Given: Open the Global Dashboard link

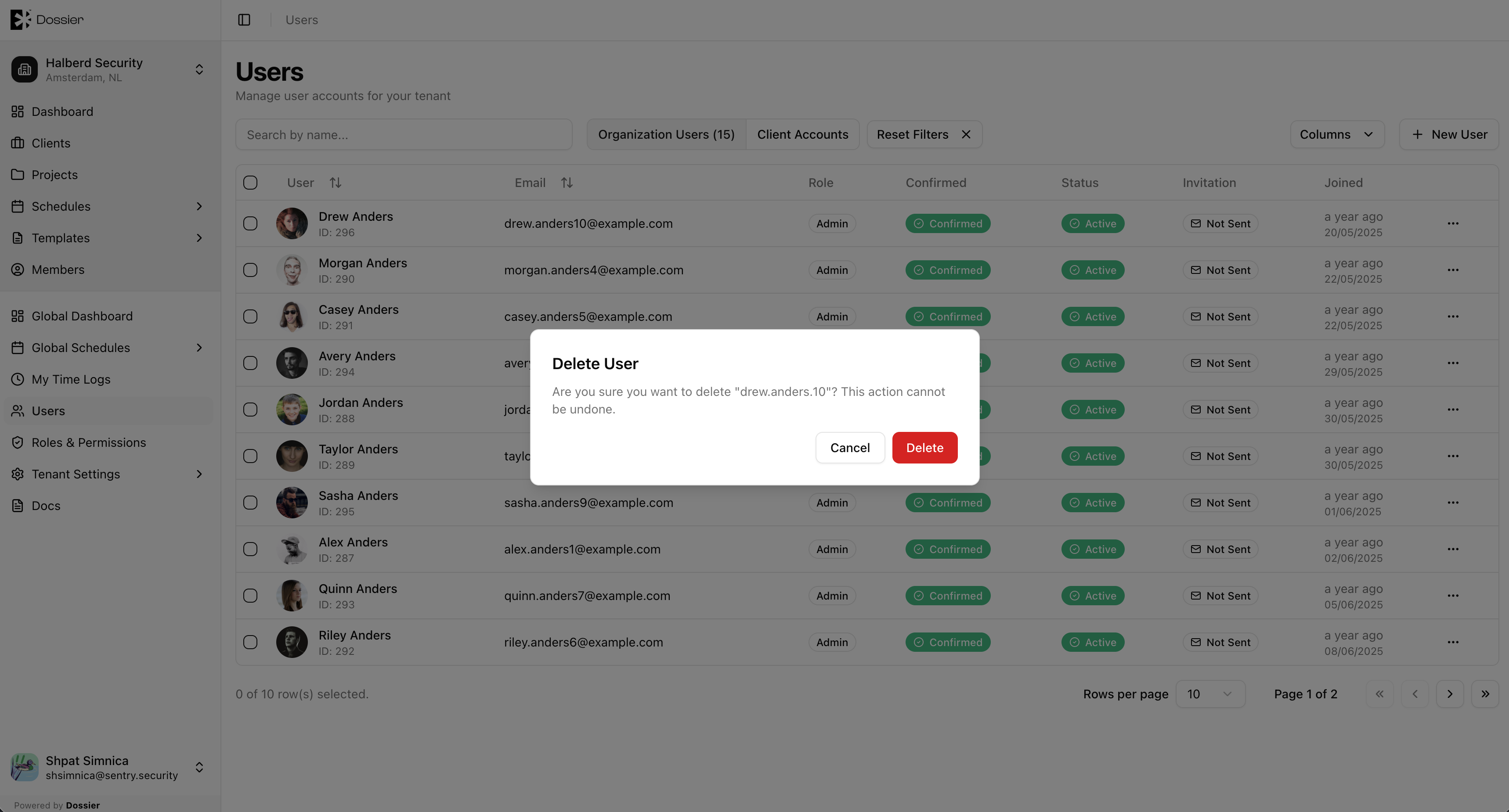Looking at the screenshot, I should click(109, 316).
